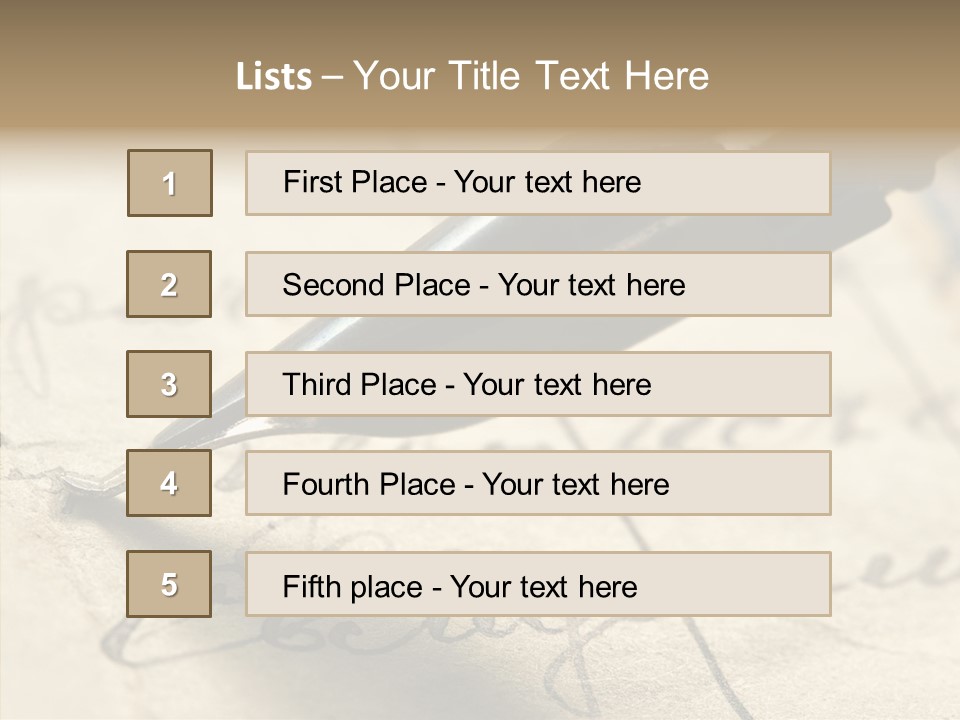Click the bold word "Lists" in the title
This screenshot has width=960, height=720.
click(274, 77)
